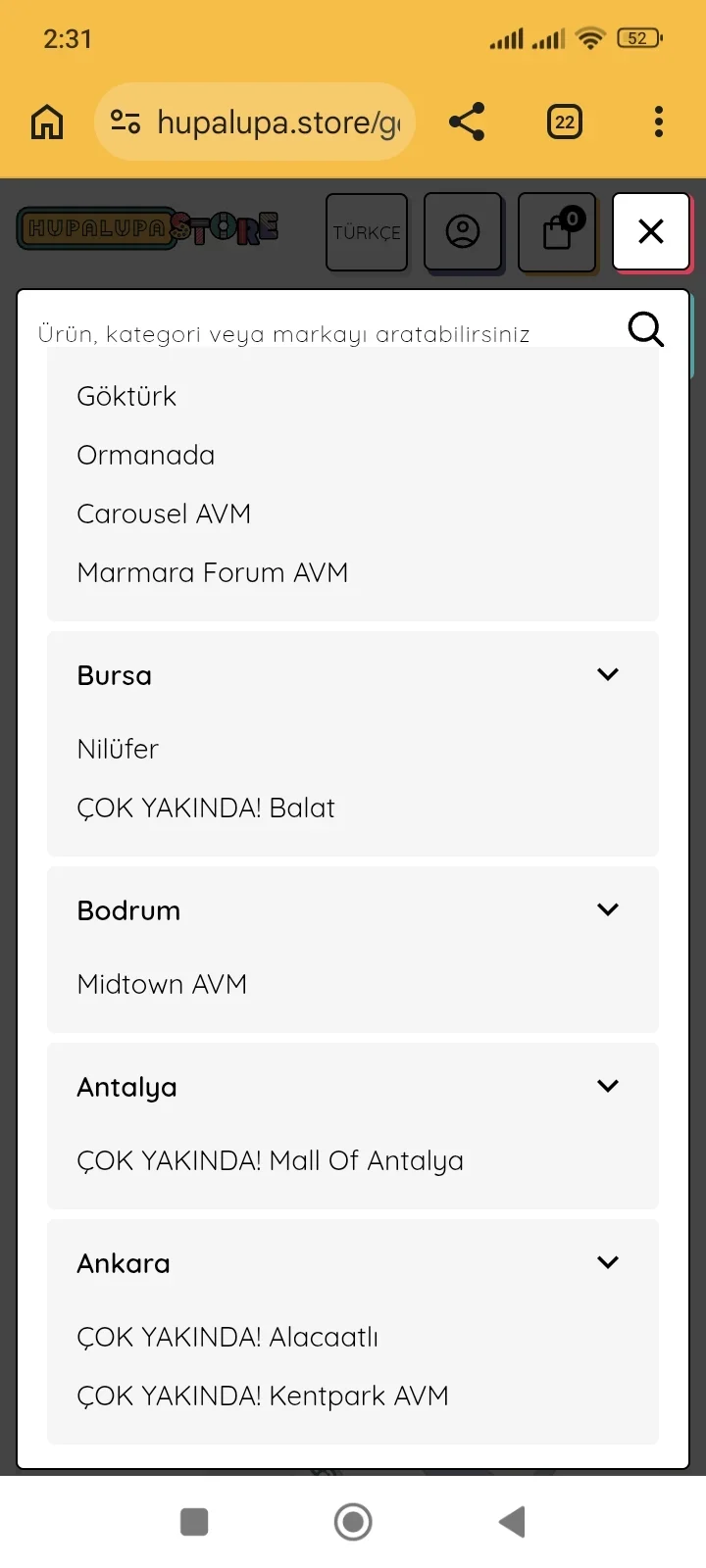
Task: Select the Göktürk store menu item
Action: pos(126,396)
